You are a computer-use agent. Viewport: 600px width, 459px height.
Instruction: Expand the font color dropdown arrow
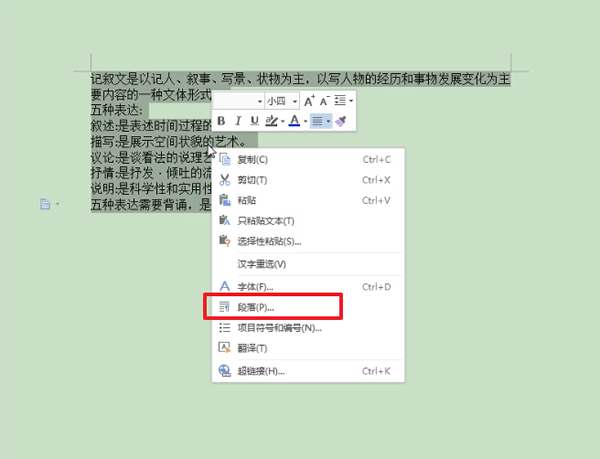point(305,122)
